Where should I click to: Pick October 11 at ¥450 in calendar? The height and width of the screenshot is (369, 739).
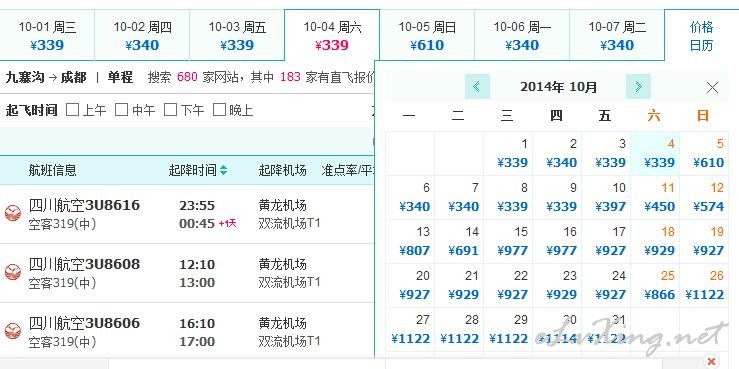655,197
